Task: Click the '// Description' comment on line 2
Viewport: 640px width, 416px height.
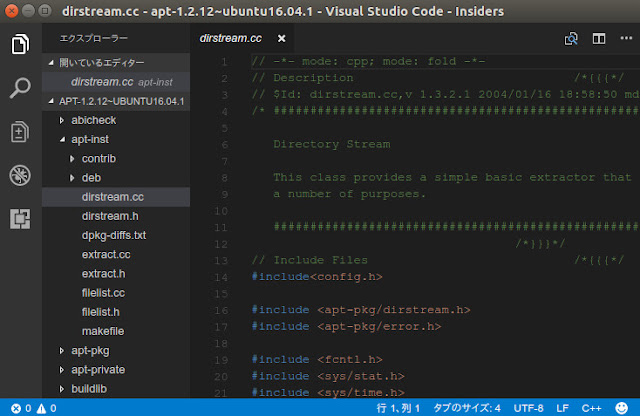Action: tap(303, 78)
